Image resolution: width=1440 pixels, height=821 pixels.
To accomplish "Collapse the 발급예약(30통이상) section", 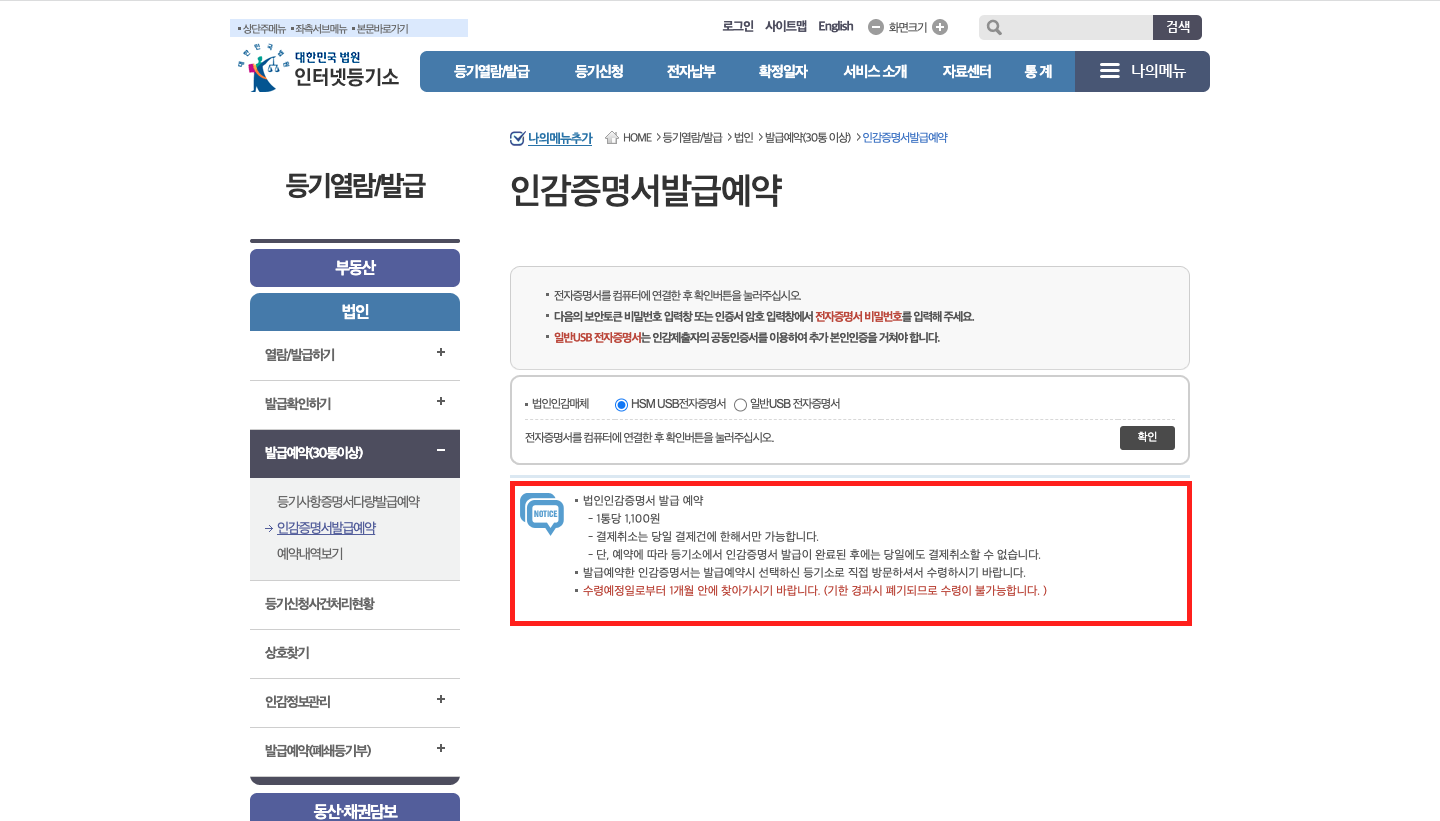I will click(x=440, y=453).
